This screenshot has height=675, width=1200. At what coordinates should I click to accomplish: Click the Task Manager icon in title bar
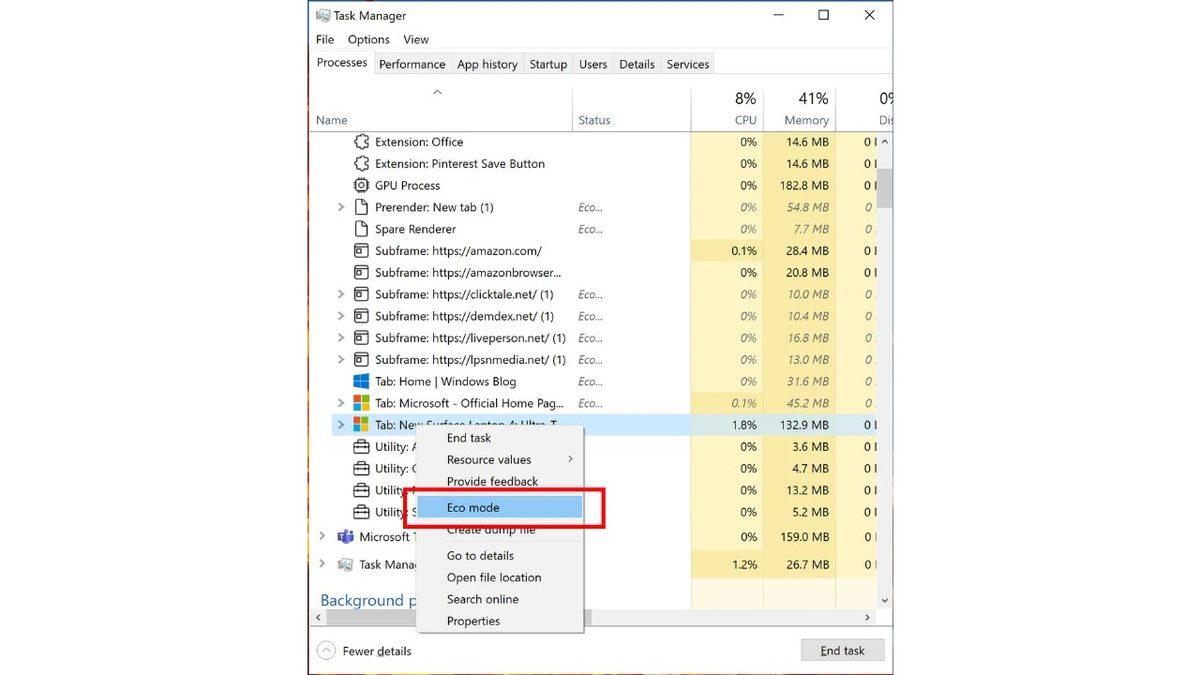pos(322,15)
